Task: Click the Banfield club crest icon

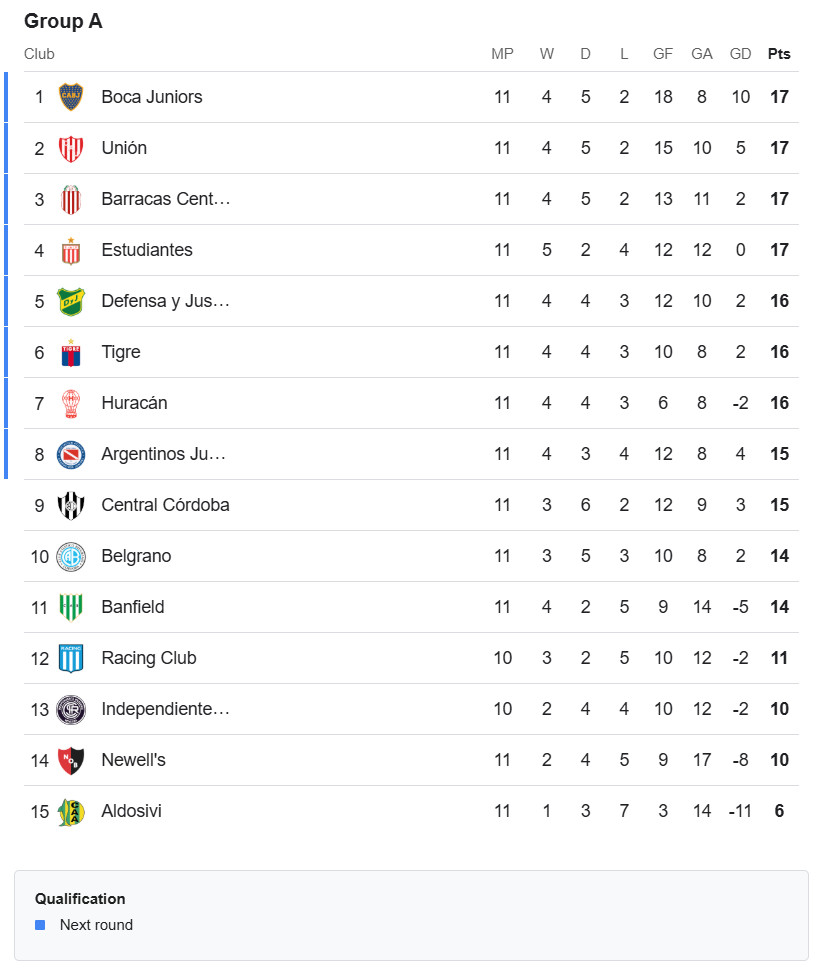Action: pyautogui.click(x=70, y=607)
